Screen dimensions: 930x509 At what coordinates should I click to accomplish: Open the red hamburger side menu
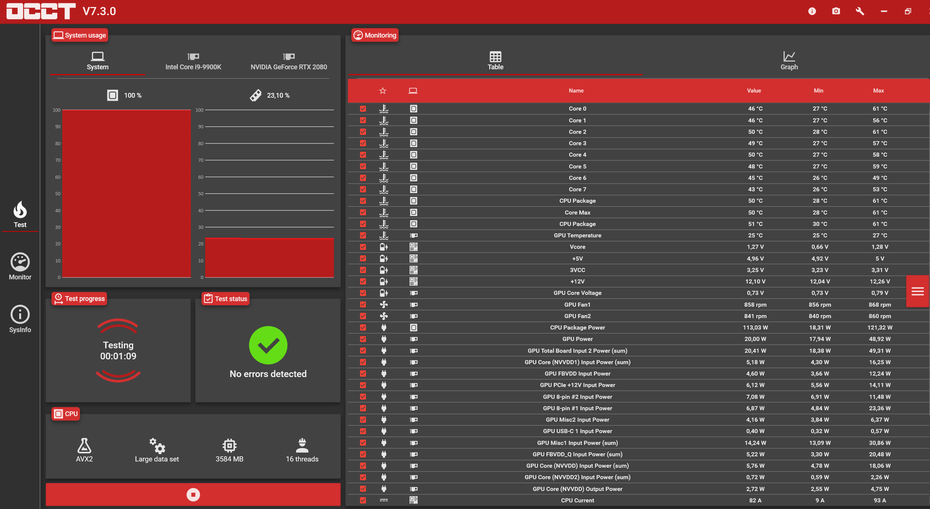coord(918,291)
